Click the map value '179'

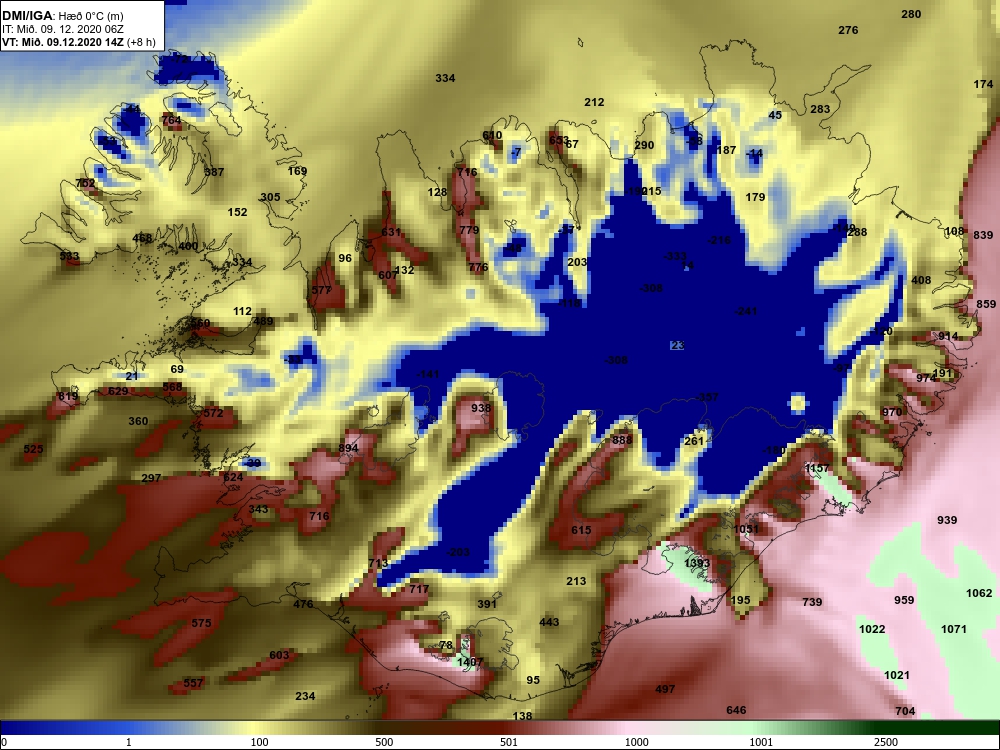(755, 197)
